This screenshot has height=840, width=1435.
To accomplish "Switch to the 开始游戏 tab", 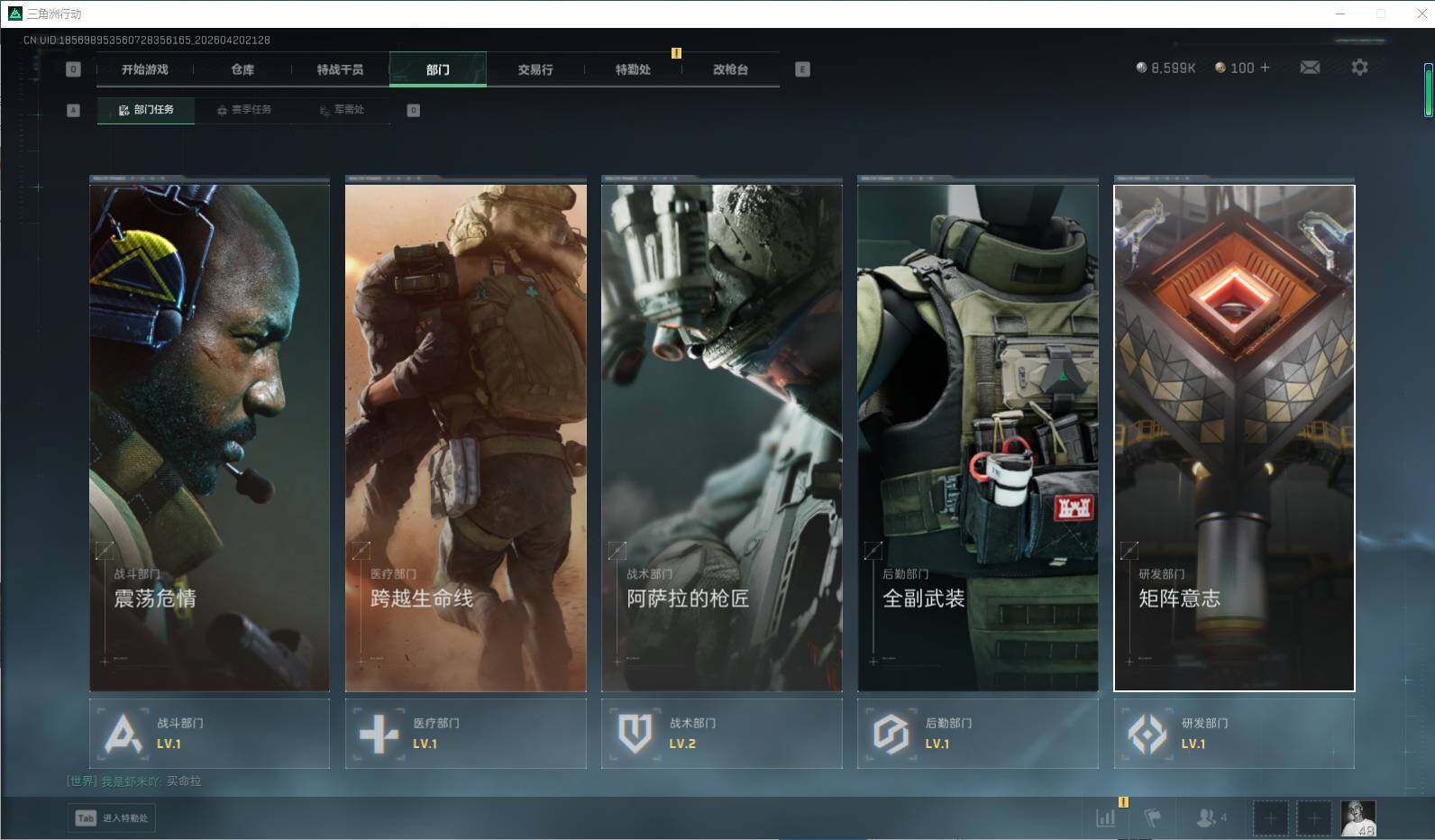I will point(145,69).
